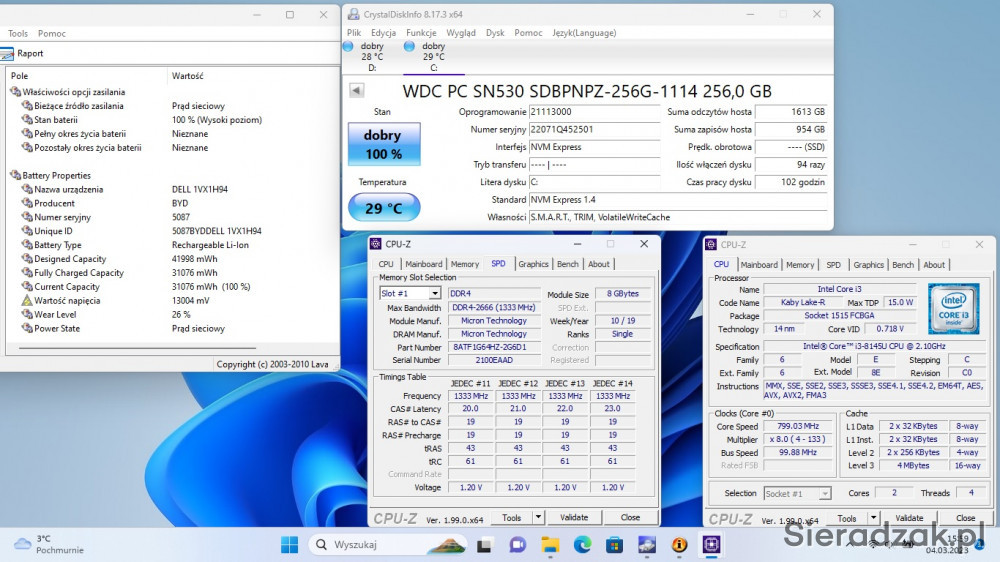1000x562 pixels.
Task: Switch to the battery info app taskbar icon
Action: coord(679,545)
